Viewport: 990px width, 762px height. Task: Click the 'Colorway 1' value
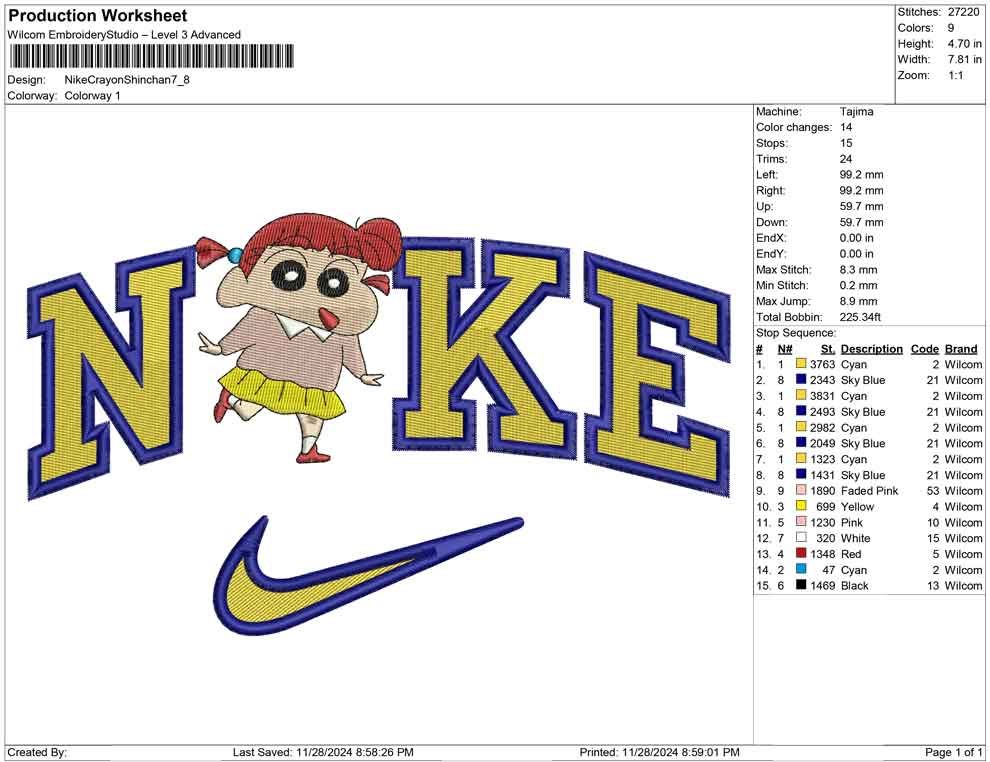pos(92,95)
